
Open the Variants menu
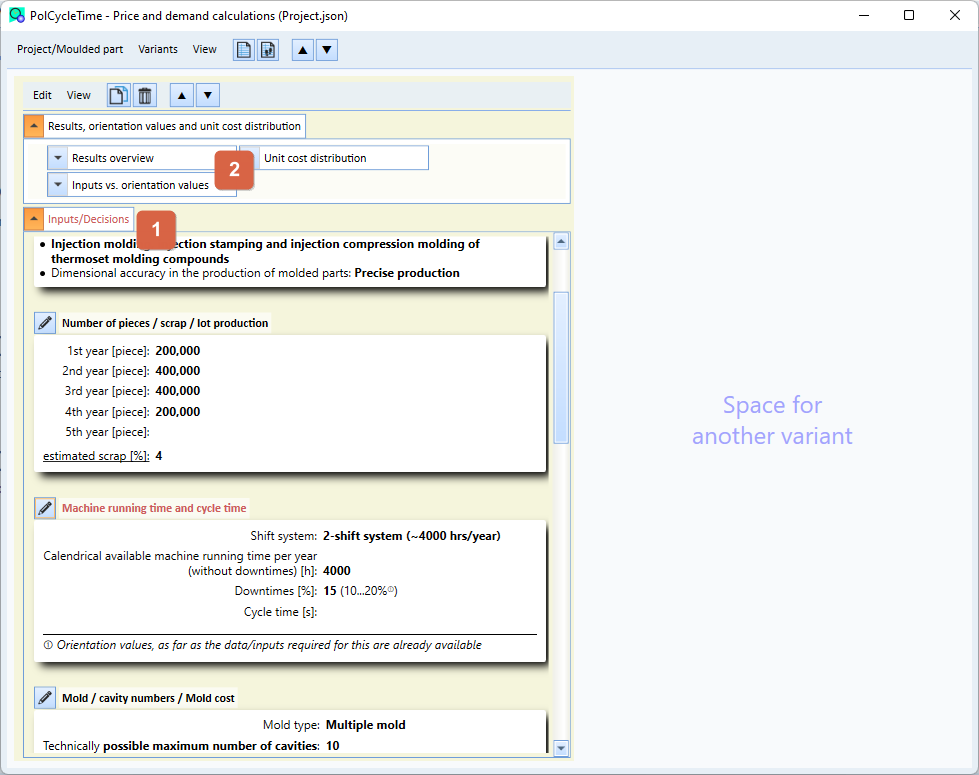tap(158, 49)
